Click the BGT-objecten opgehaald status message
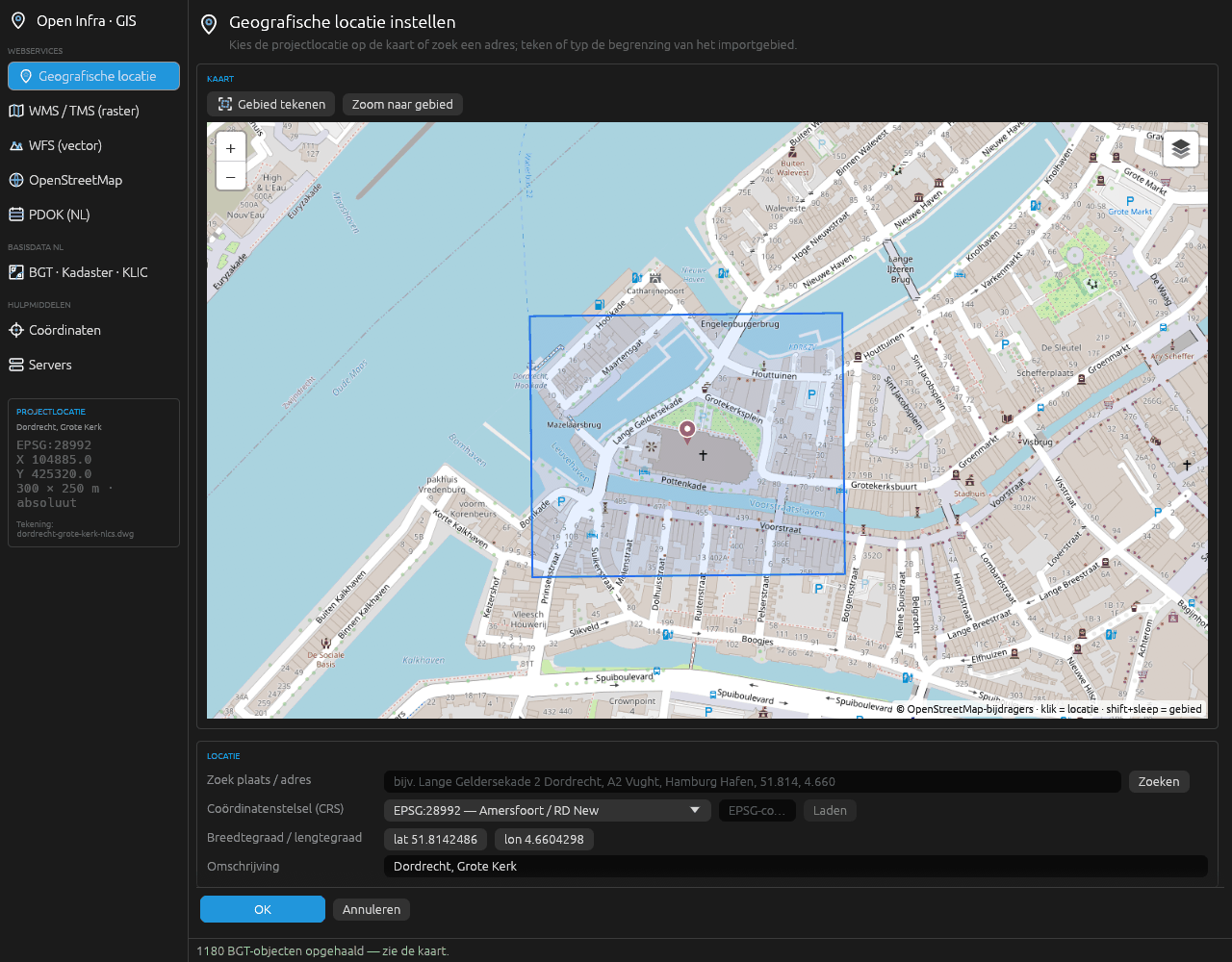This screenshot has width=1232, height=962. point(322,950)
